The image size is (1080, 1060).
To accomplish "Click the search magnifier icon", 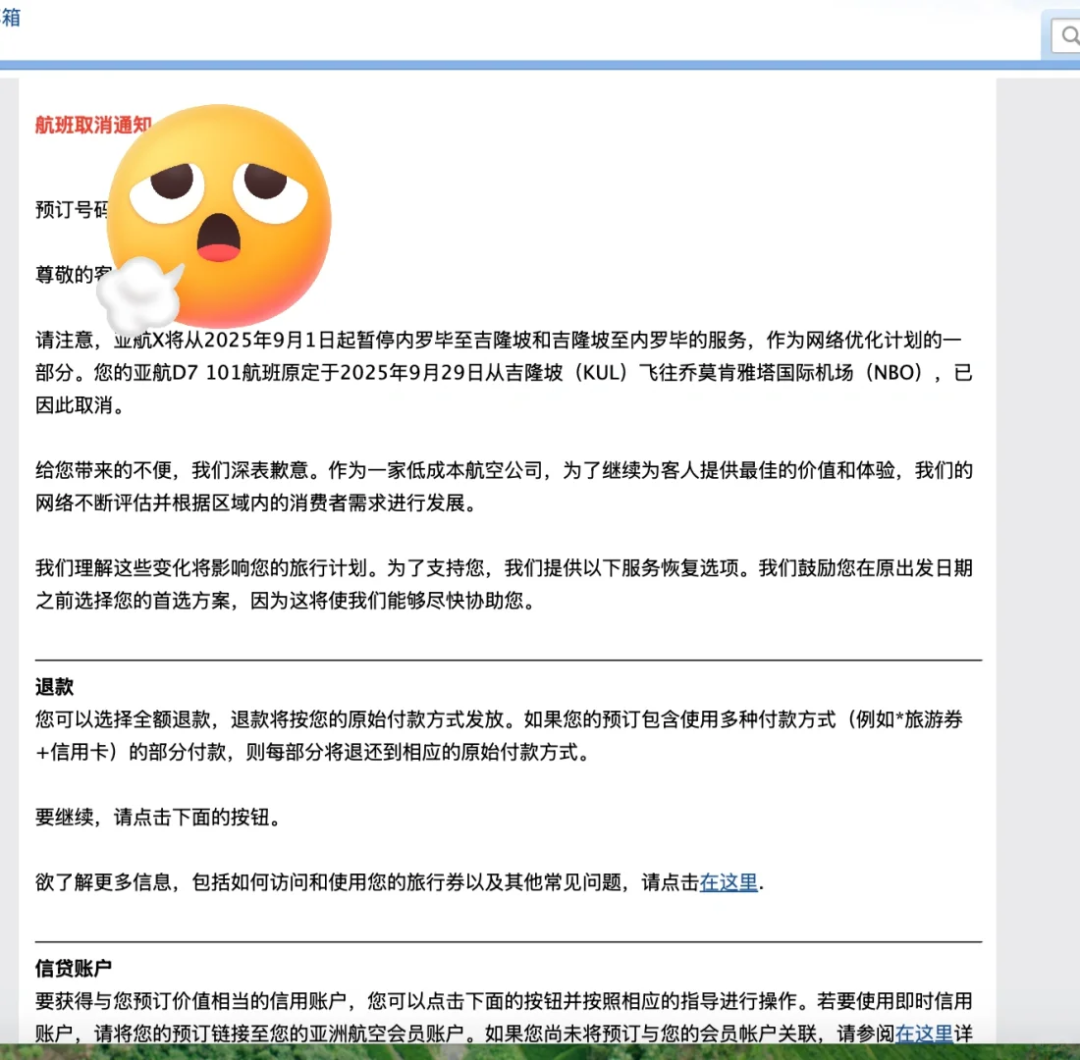I will [x=1070, y=35].
